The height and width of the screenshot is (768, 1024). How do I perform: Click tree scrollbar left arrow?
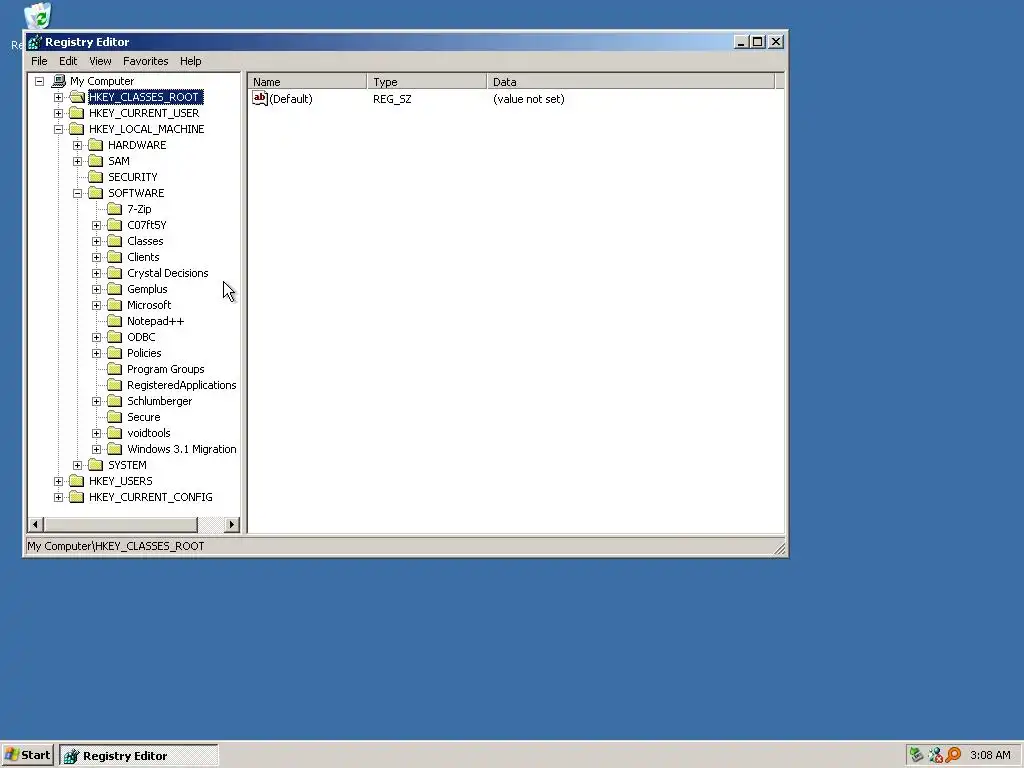pyautogui.click(x=36, y=524)
